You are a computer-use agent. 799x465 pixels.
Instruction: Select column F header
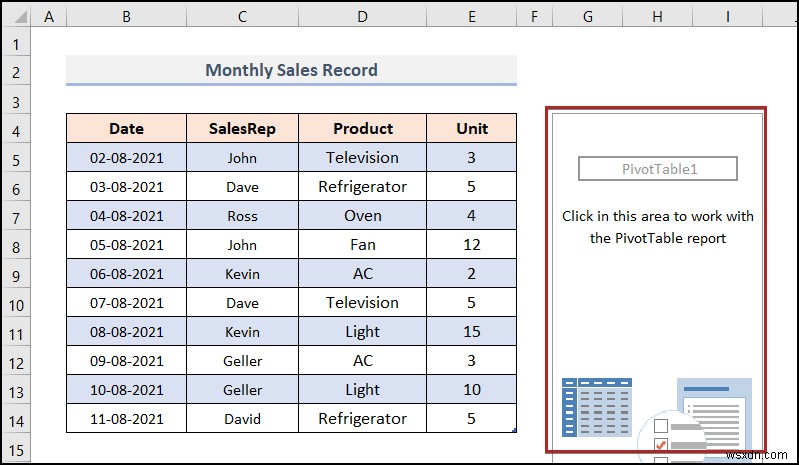pyautogui.click(x=535, y=17)
